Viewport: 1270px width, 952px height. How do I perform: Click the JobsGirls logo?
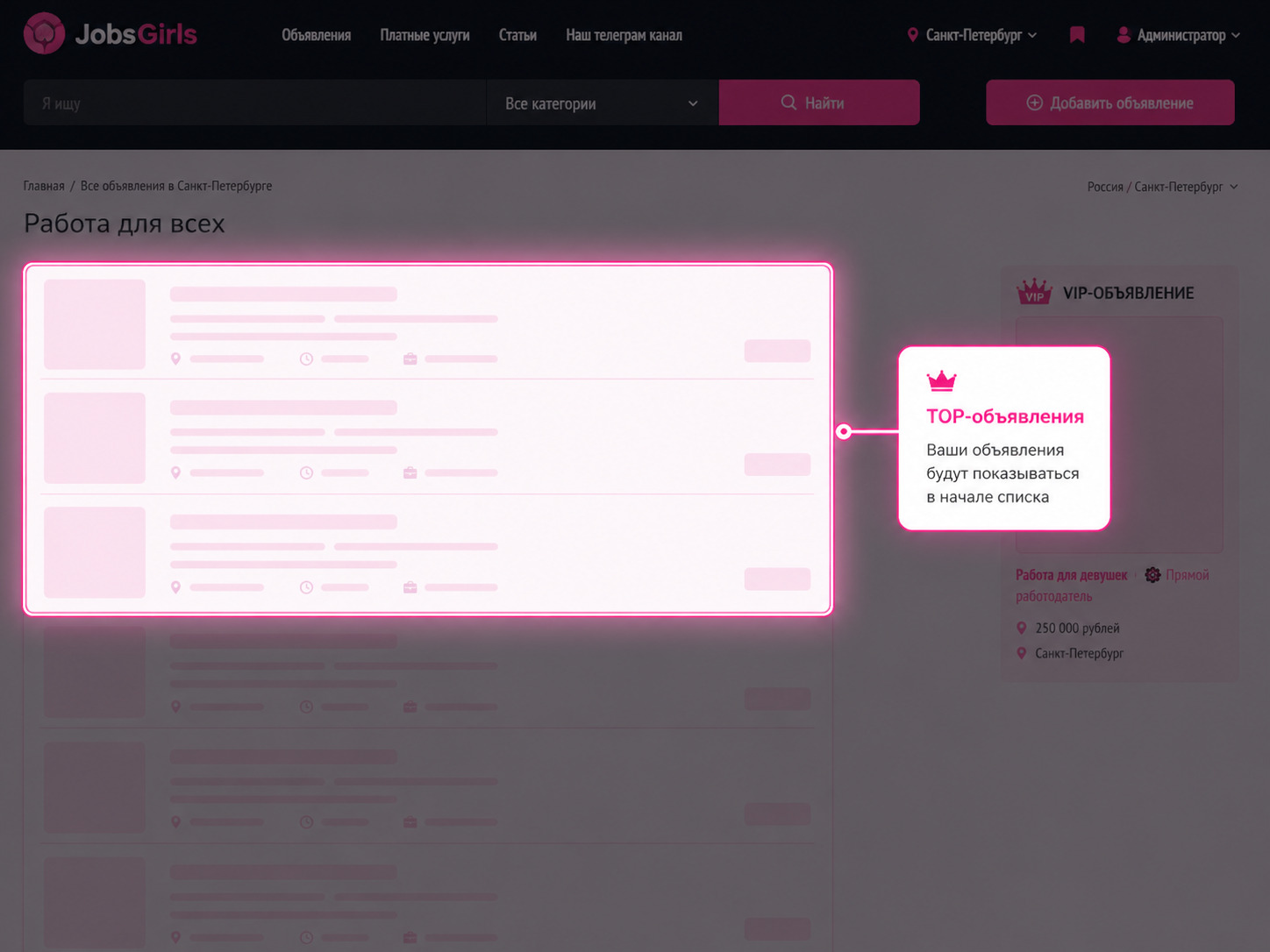click(x=110, y=34)
